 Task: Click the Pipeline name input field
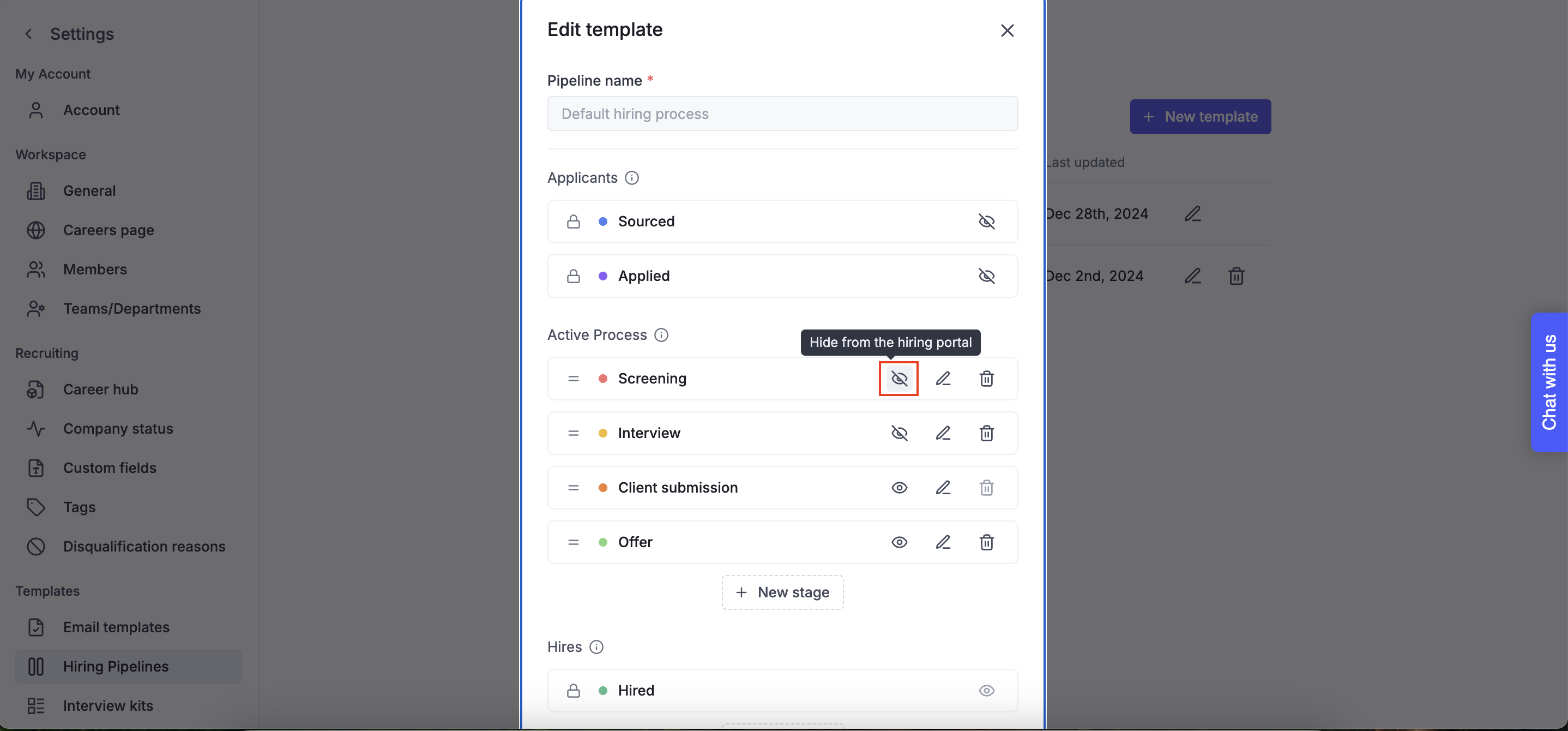[782, 114]
